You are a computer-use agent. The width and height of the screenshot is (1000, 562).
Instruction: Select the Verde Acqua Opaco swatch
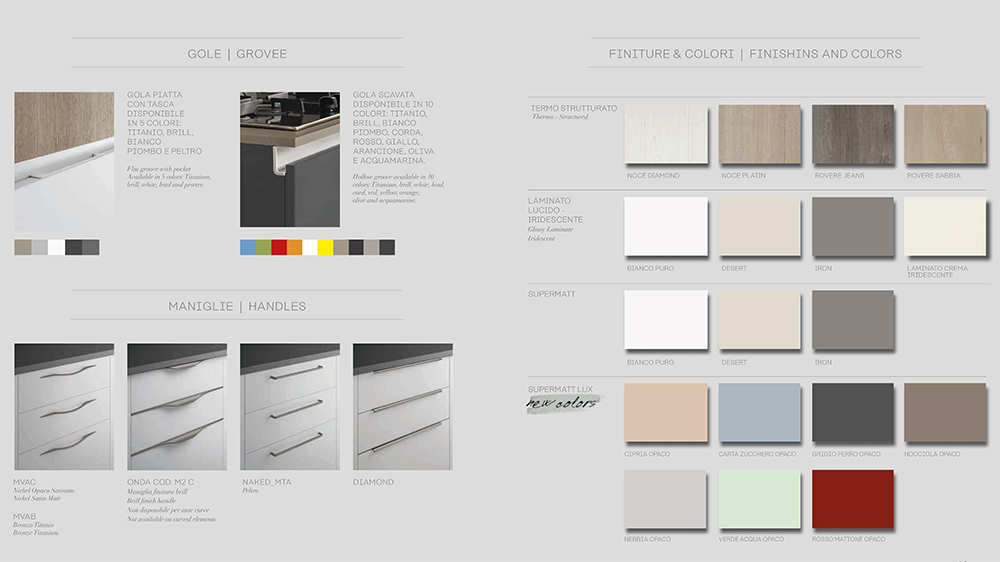759,499
